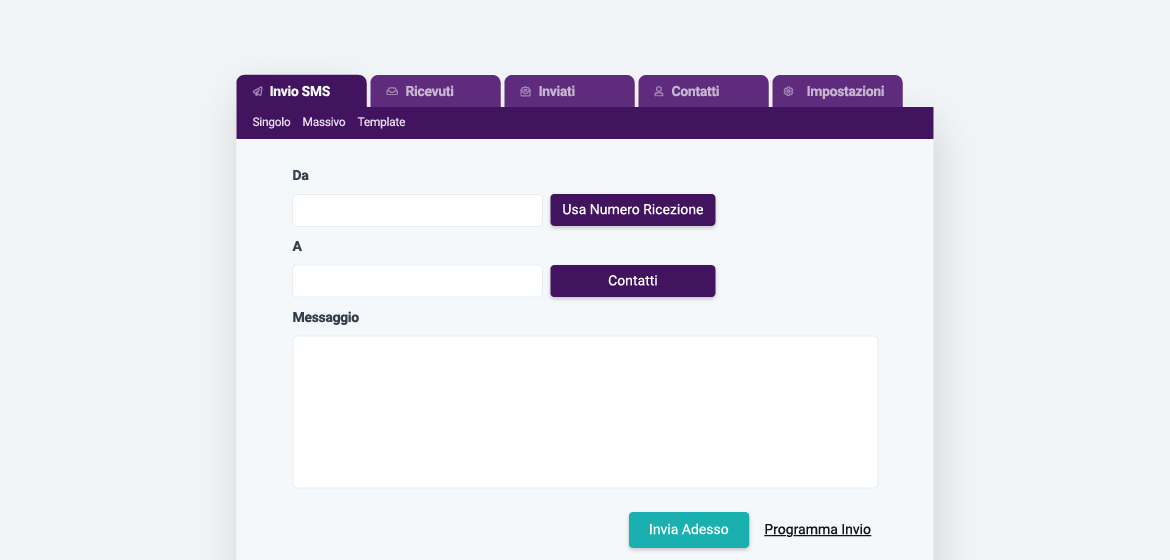Click the purple Contatti button beside recipient field
This screenshot has width=1170, height=560.
(x=632, y=281)
